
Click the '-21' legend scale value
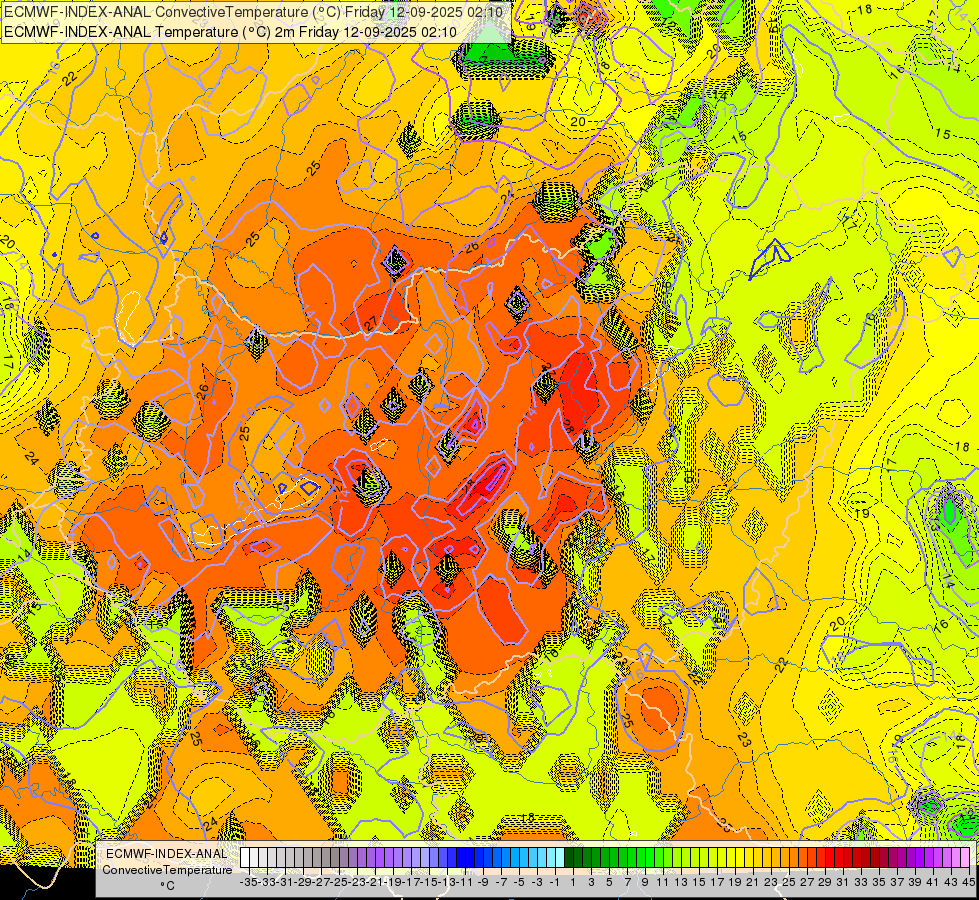375,883
